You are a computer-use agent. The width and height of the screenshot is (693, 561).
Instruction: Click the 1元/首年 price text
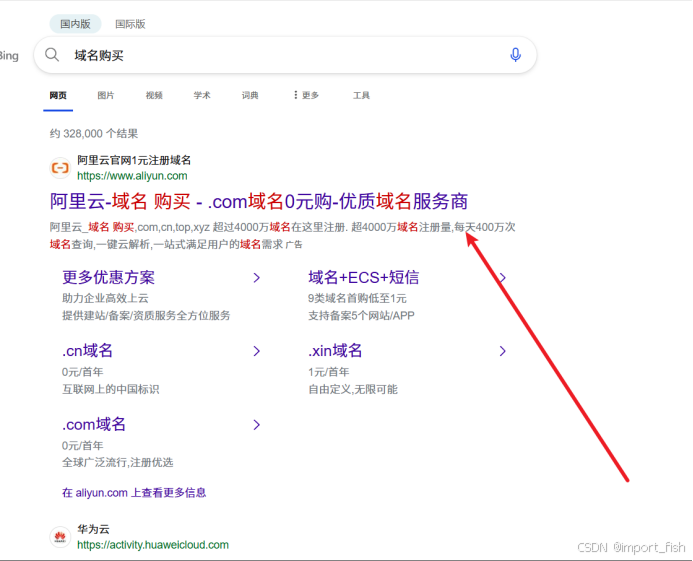click(328, 372)
